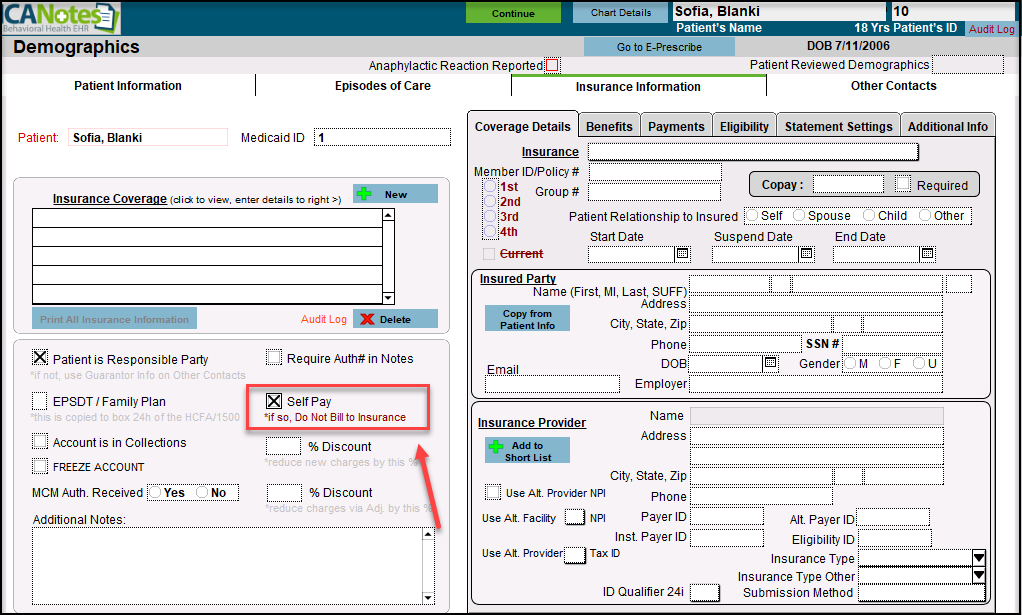This screenshot has width=1022, height=615.
Task: Click the CANotes logo
Action: point(60,17)
